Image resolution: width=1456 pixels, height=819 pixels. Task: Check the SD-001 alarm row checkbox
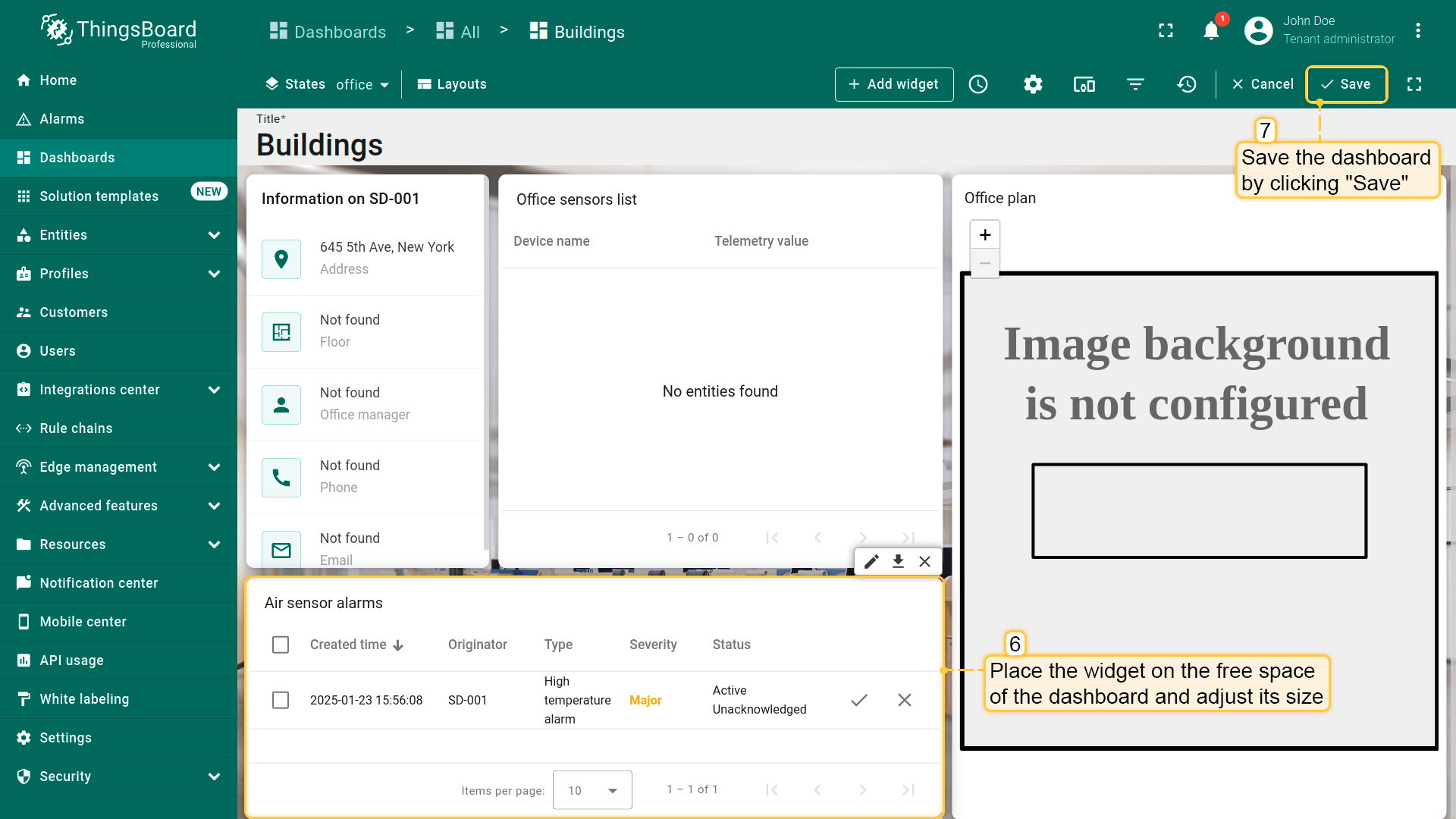click(x=281, y=700)
